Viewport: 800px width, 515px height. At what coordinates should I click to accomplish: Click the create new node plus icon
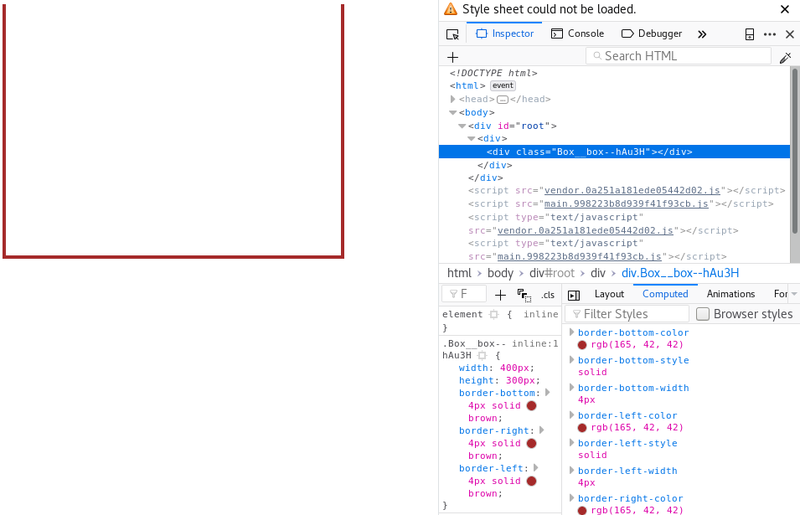coord(452,57)
